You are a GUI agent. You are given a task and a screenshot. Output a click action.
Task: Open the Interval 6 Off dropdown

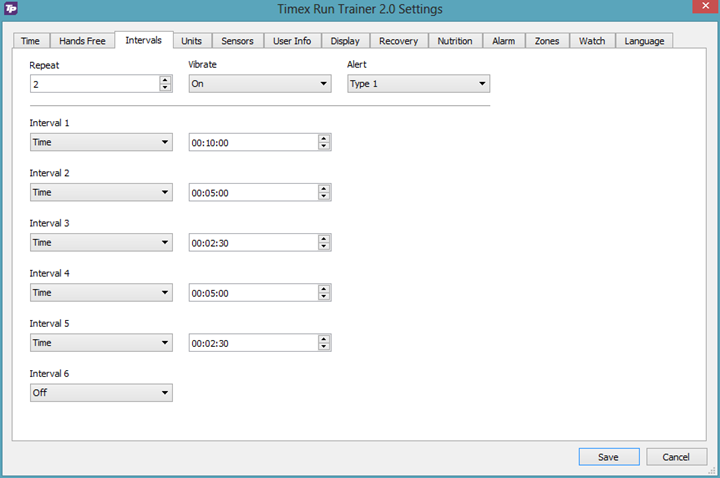click(101, 393)
